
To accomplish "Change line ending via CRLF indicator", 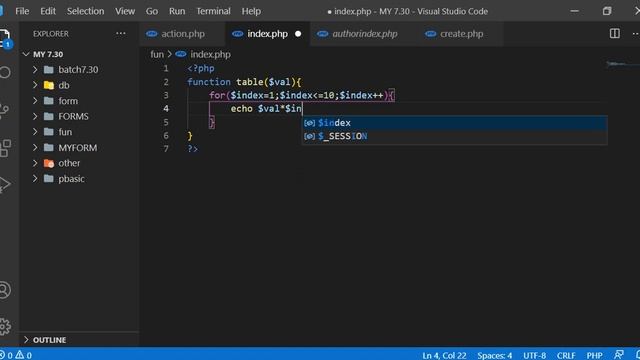I will (566, 355).
